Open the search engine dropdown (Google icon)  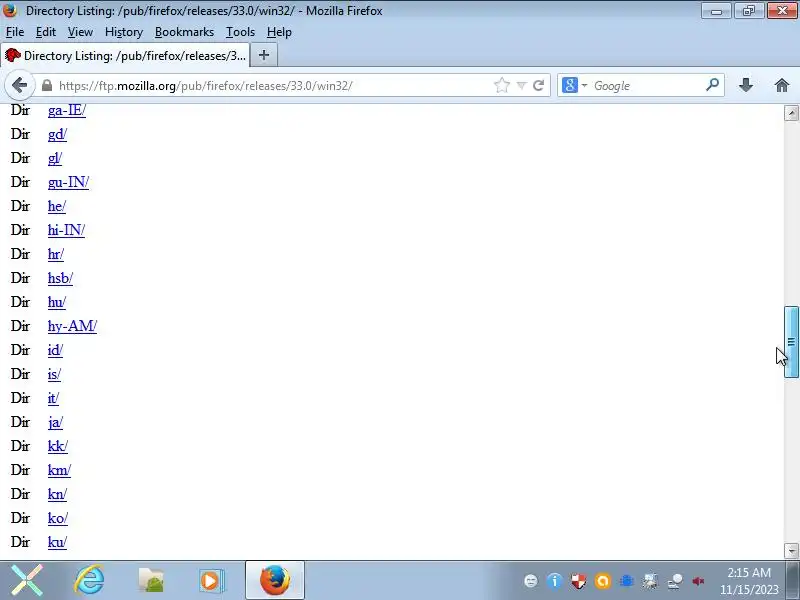(574, 85)
